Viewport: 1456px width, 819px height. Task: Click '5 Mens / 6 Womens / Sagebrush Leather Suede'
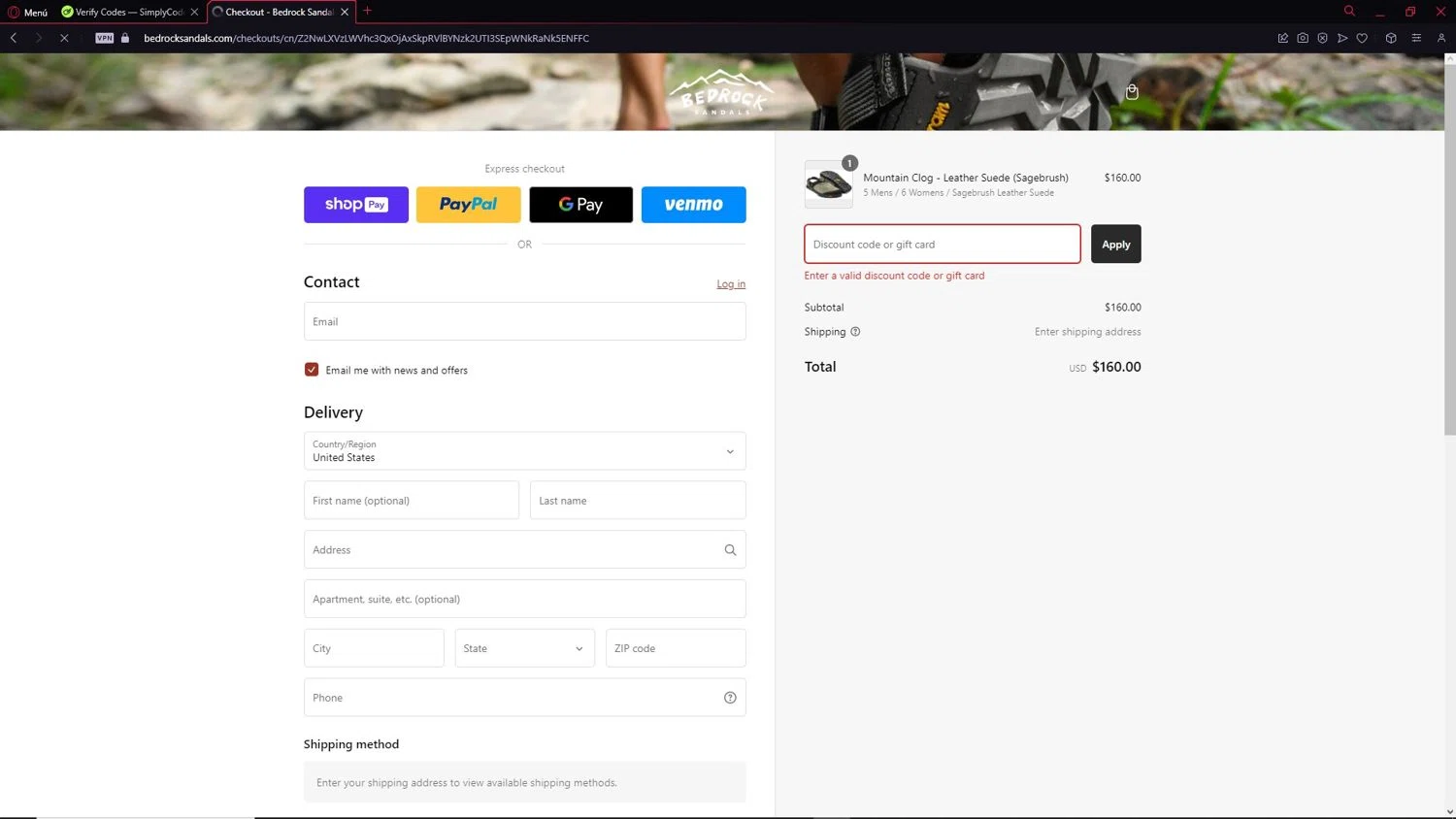coord(958,193)
